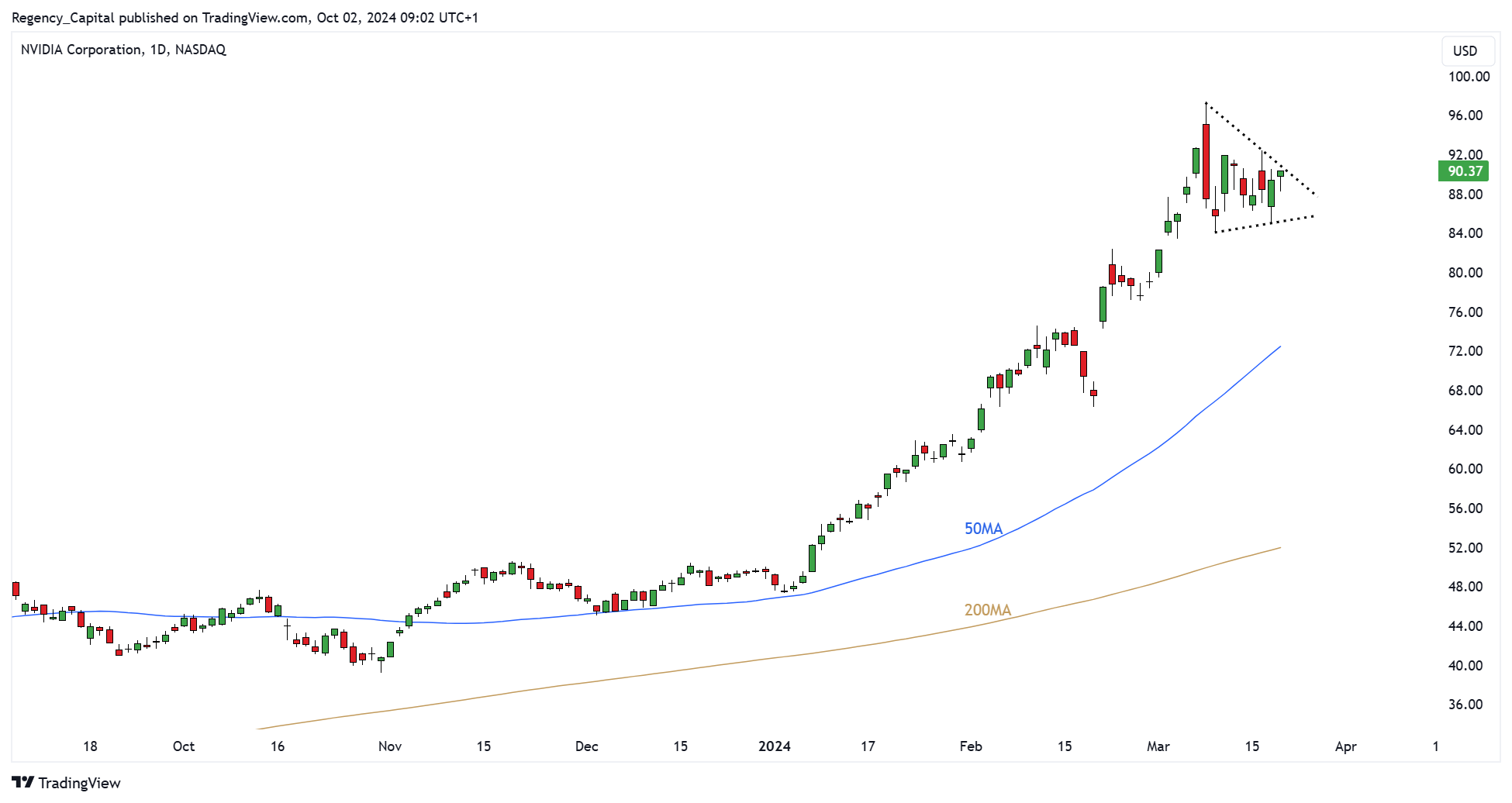Click the 100.00 price axis label
1512x803 pixels.
tap(1469, 76)
